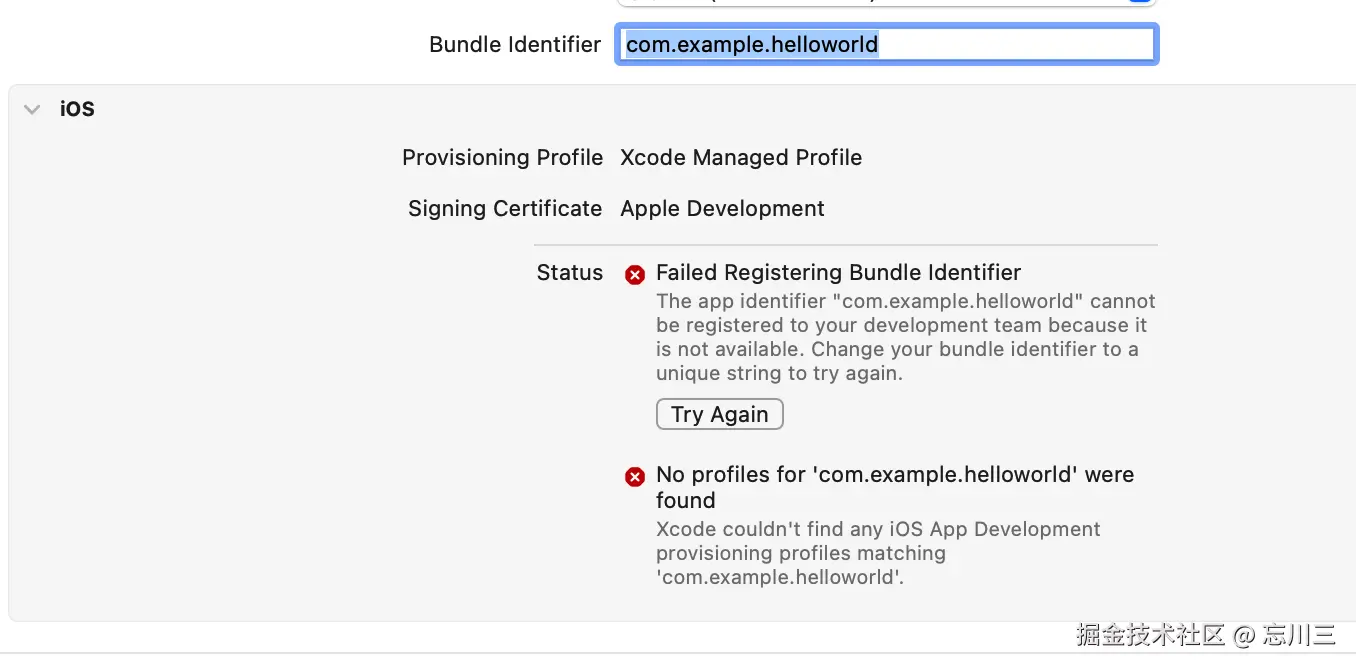Click the Xcode couldn't find profiles description
Viewport: 1356px width, 668px height.
(878, 553)
